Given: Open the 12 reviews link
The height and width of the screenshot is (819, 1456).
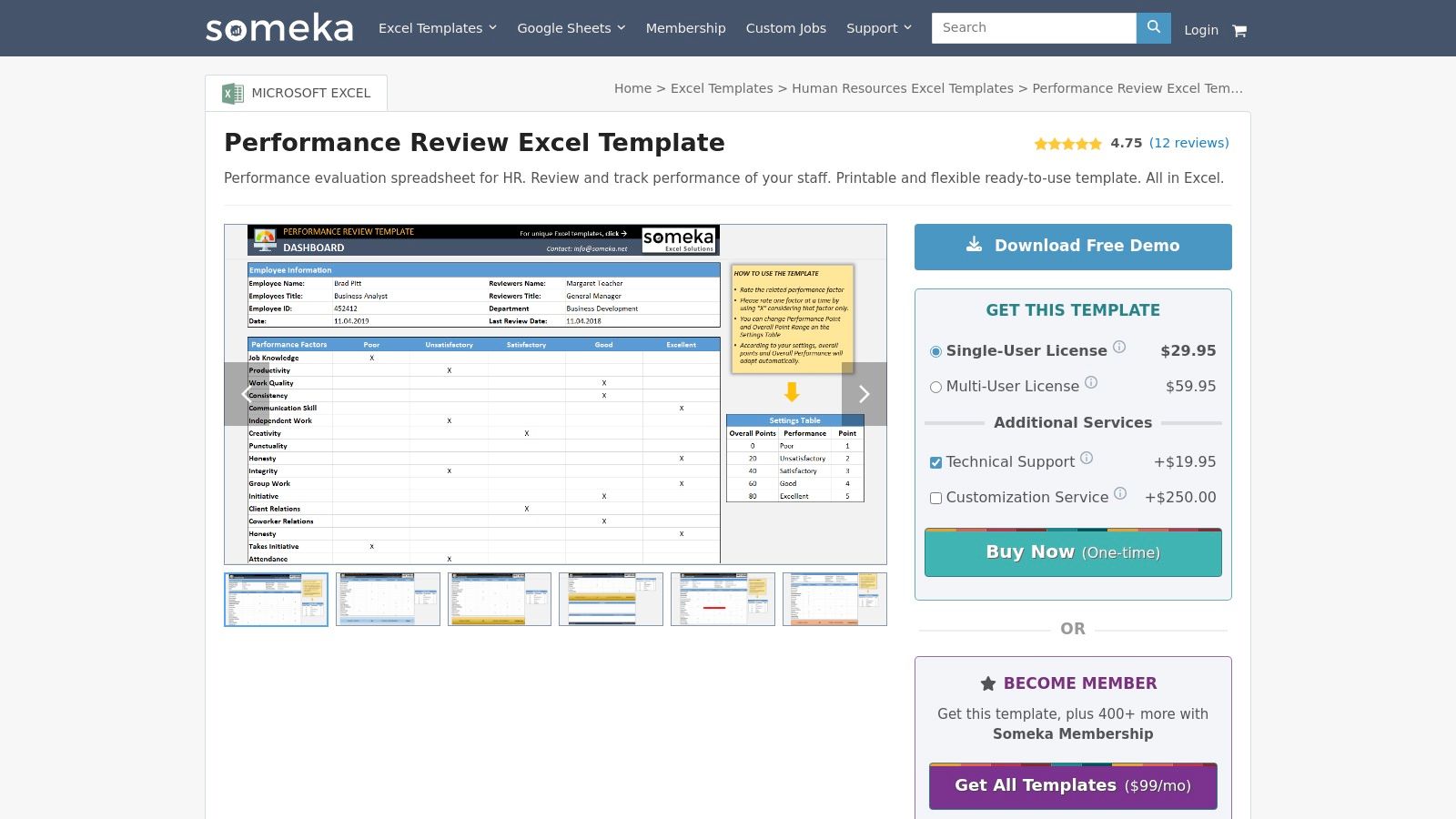Looking at the screenshot, I should [1189, 143].
